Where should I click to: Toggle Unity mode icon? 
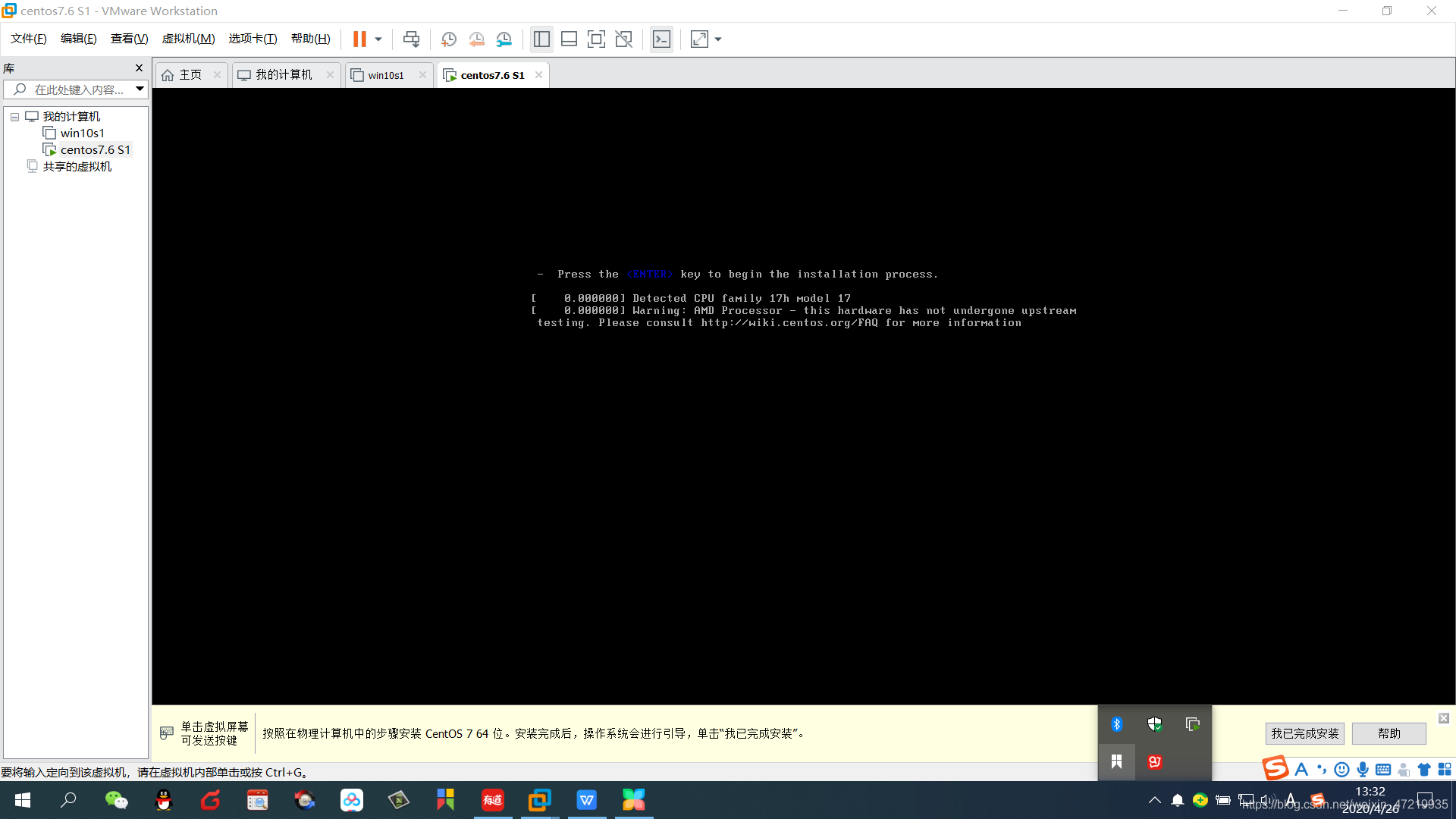pos(623,39)
